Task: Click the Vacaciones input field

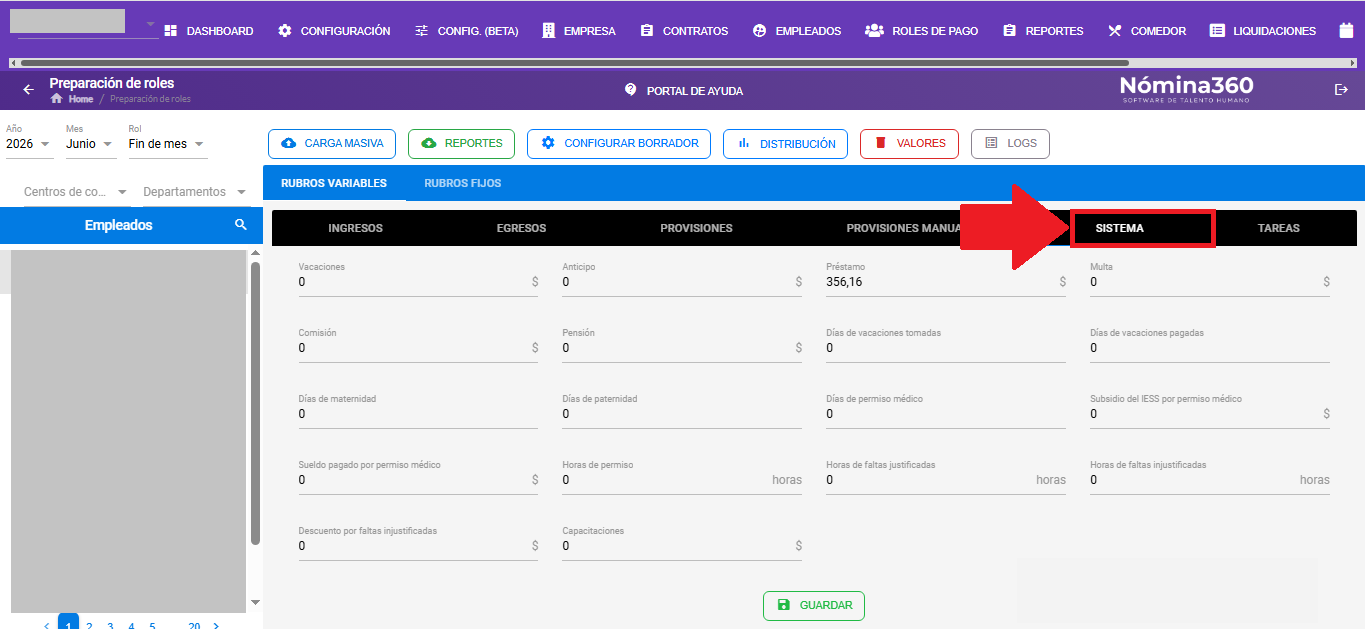Action: click(x=418, y=283)
